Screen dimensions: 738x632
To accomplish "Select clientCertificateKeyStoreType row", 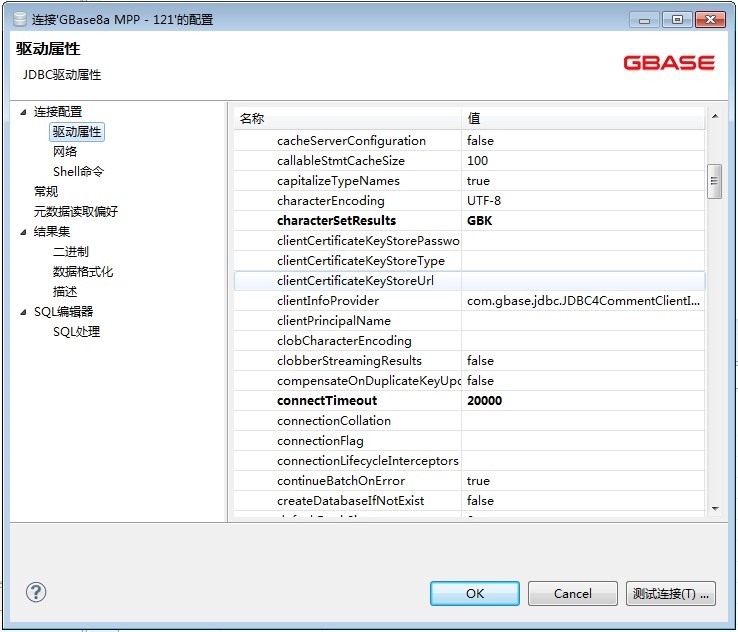I will tap(469, 261).
